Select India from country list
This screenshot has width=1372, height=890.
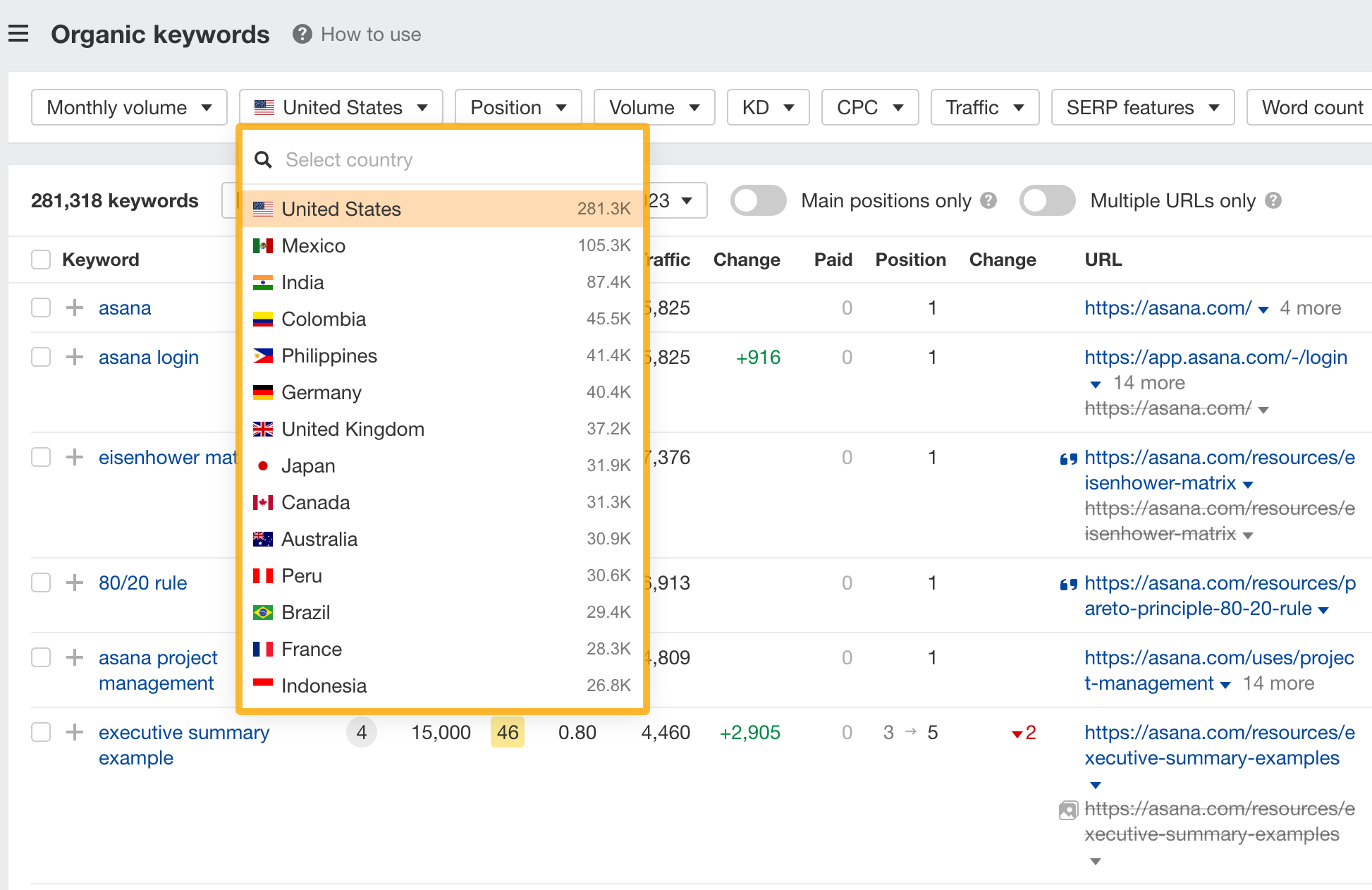point(442,283)
